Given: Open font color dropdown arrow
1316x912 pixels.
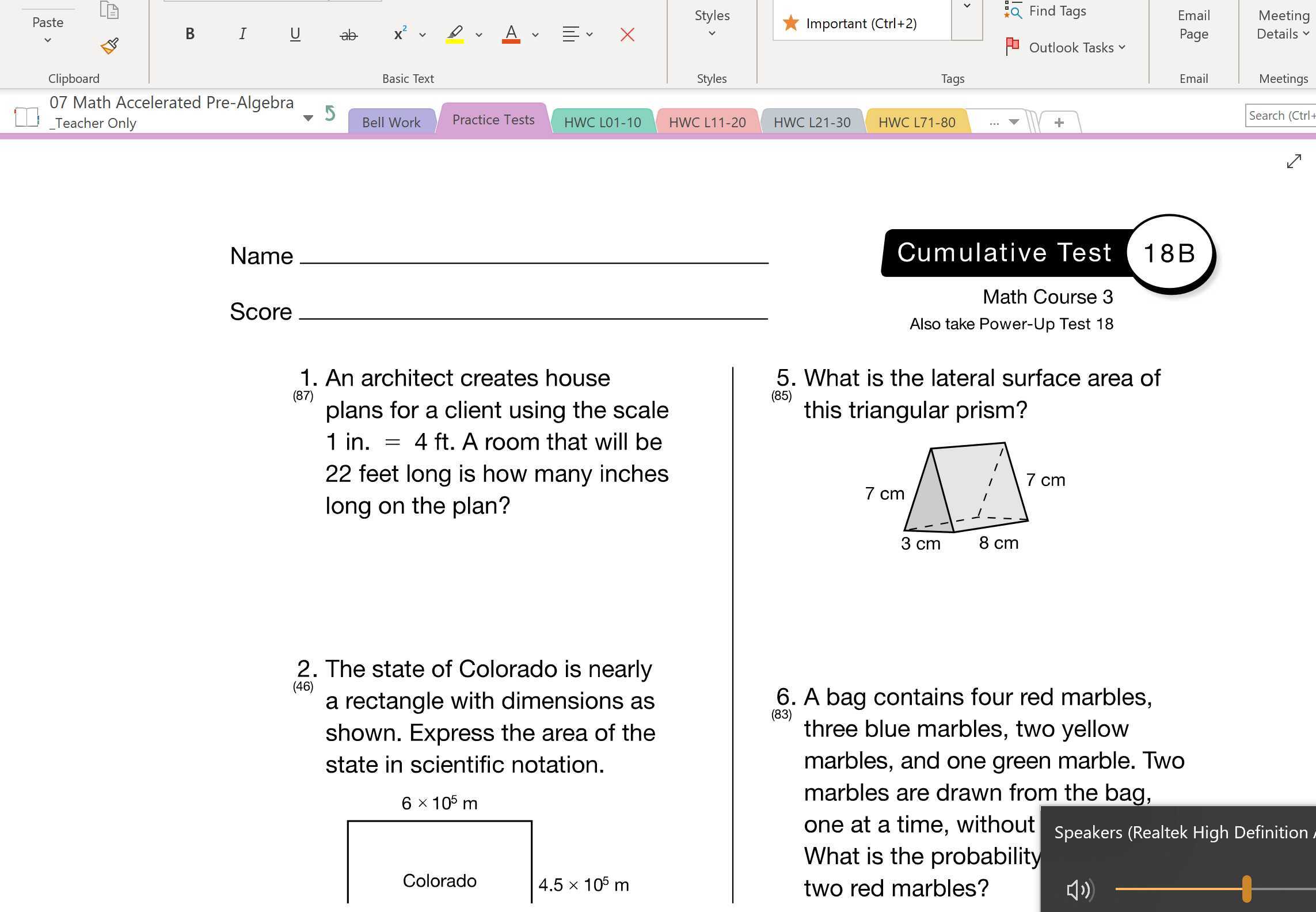Looking at the screenshot, I should coord(535,35).
